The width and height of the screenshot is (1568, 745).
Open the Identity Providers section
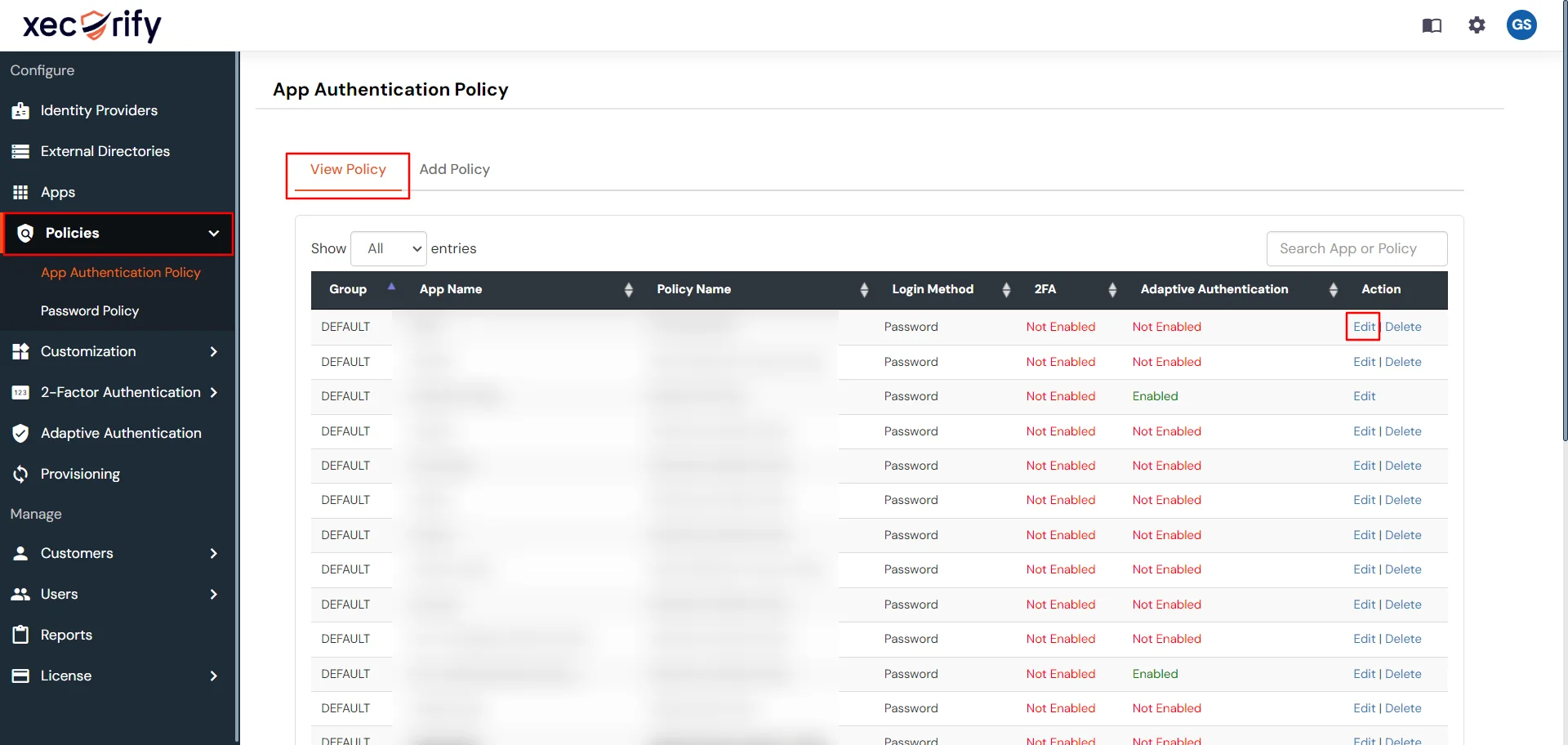click(98, 110)
